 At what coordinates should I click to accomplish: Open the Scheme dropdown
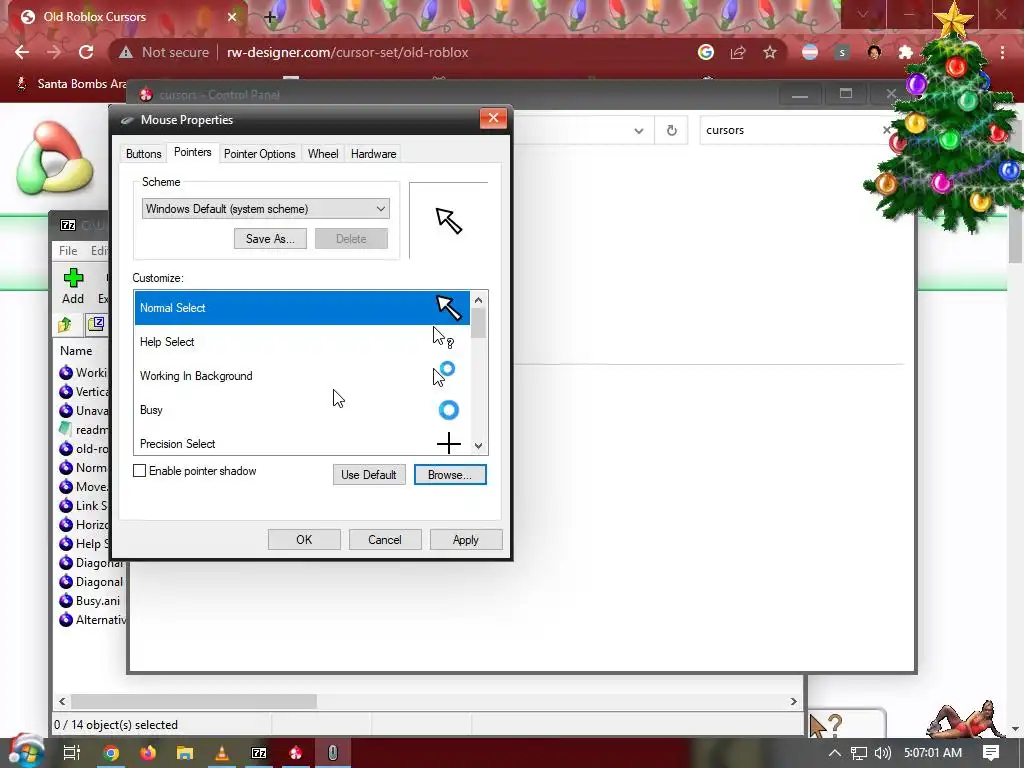[265, 209]
